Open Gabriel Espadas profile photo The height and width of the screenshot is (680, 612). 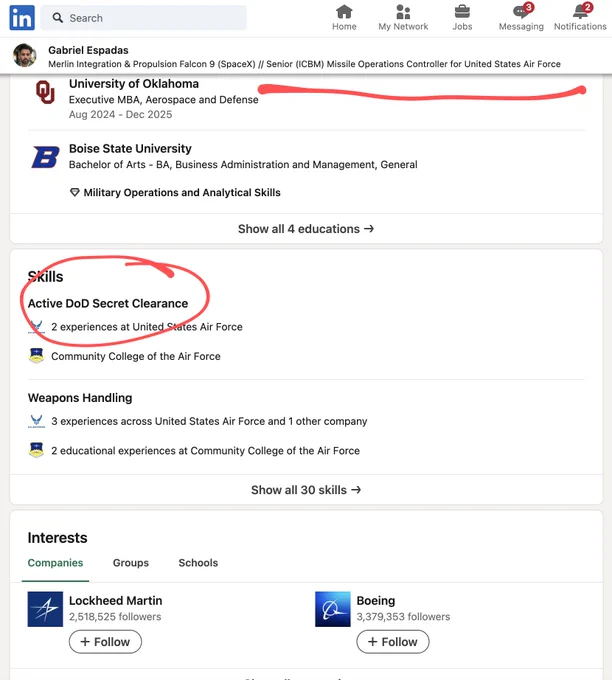coord(25,56)
